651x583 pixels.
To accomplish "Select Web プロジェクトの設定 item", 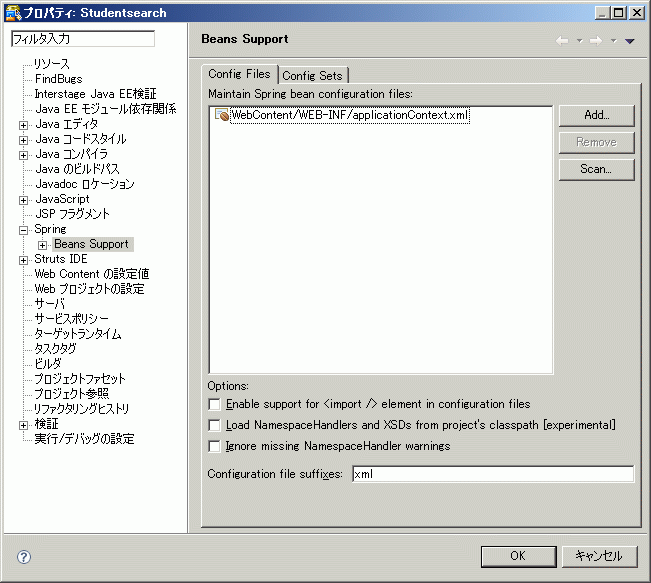I will click(89, 289).
